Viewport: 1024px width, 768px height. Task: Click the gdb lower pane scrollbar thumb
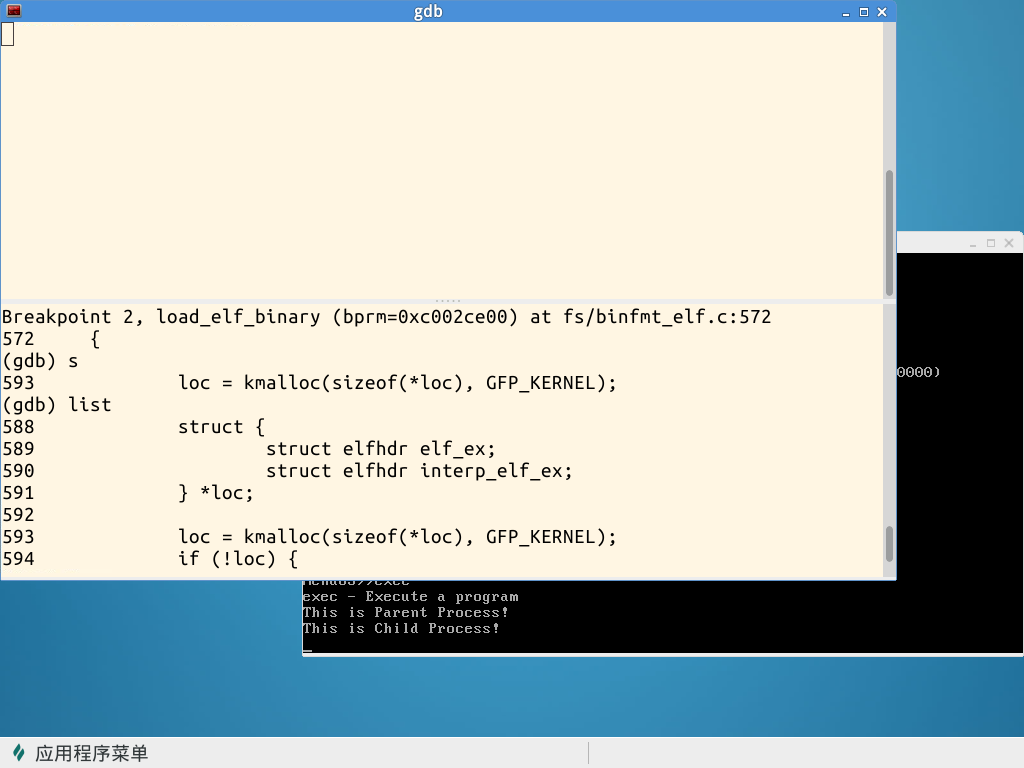tap(889, 544)
